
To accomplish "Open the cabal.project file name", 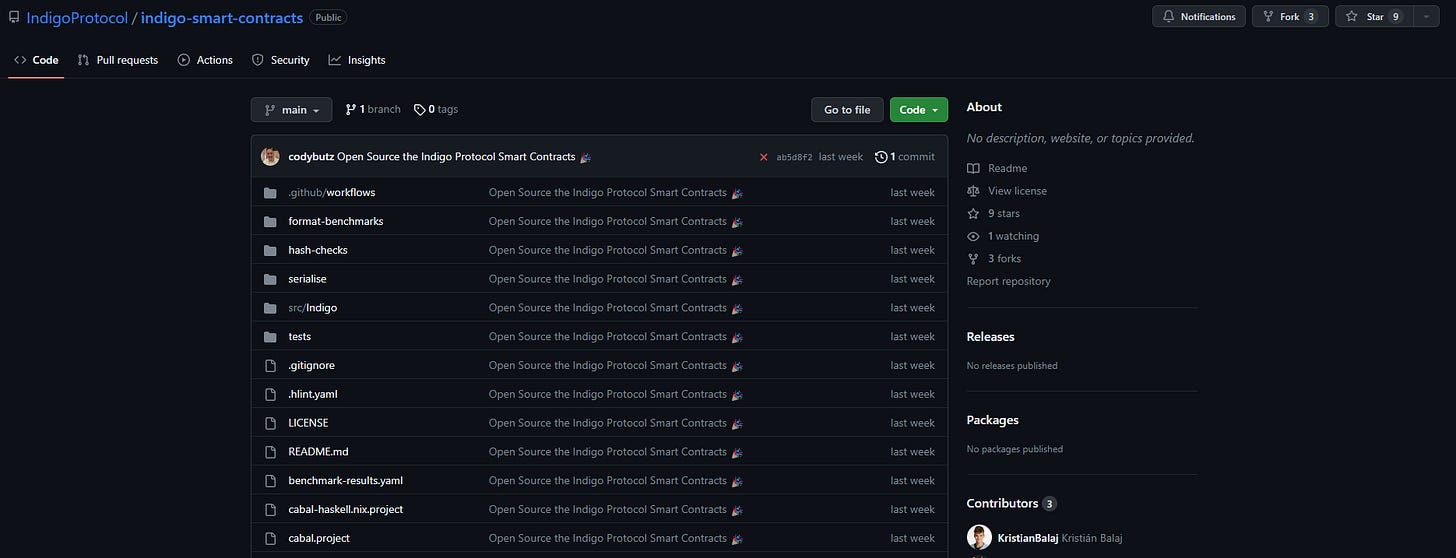I will [x=319, y=538].
